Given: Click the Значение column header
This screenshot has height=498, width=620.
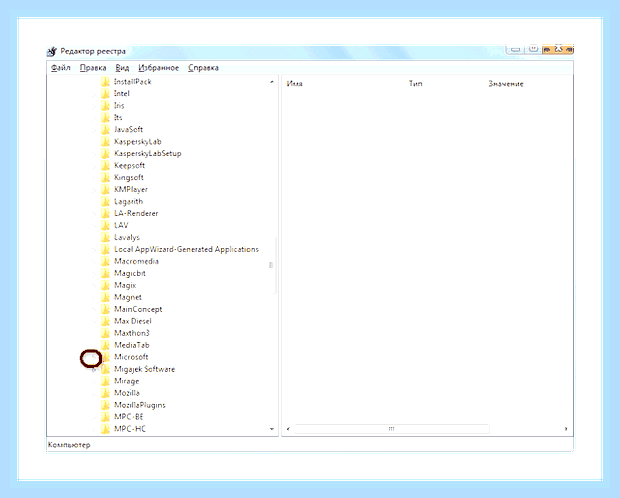Looking at the screenshot, I should (x=506, y=83).
